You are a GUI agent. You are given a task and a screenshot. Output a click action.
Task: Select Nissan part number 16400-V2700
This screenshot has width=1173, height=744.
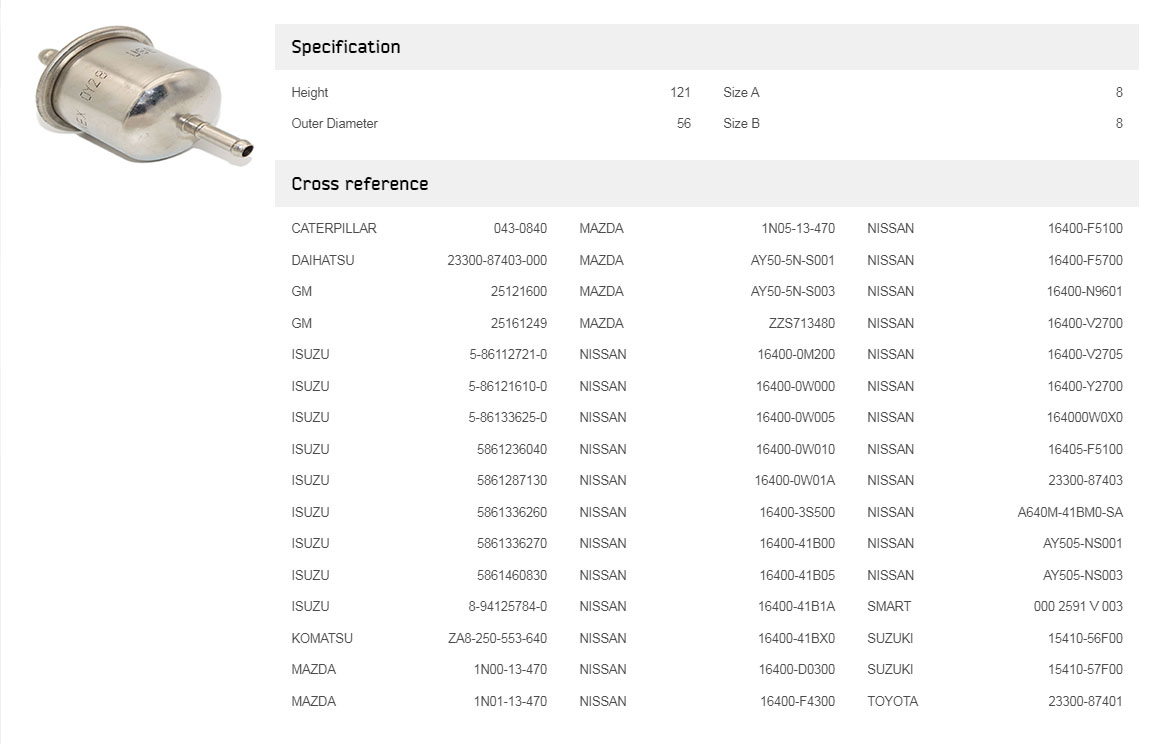pyautogui.click(x=1085, y=324)
